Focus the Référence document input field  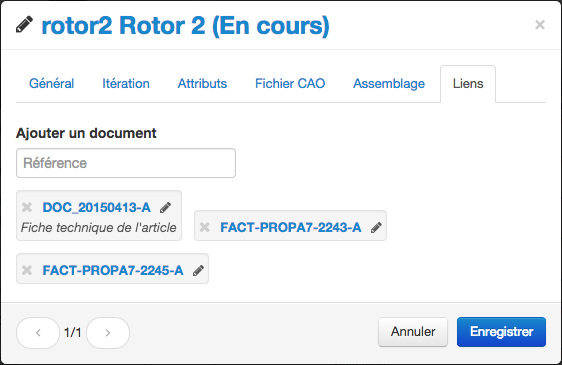(x=126, y=163)
